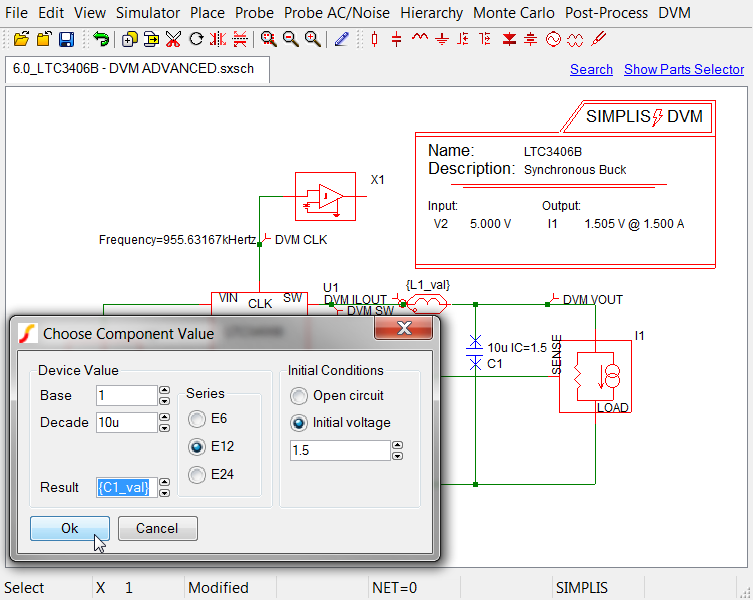Place an inductor using toolbar icon
753x600 pixels.
click(x=419, y=40)
